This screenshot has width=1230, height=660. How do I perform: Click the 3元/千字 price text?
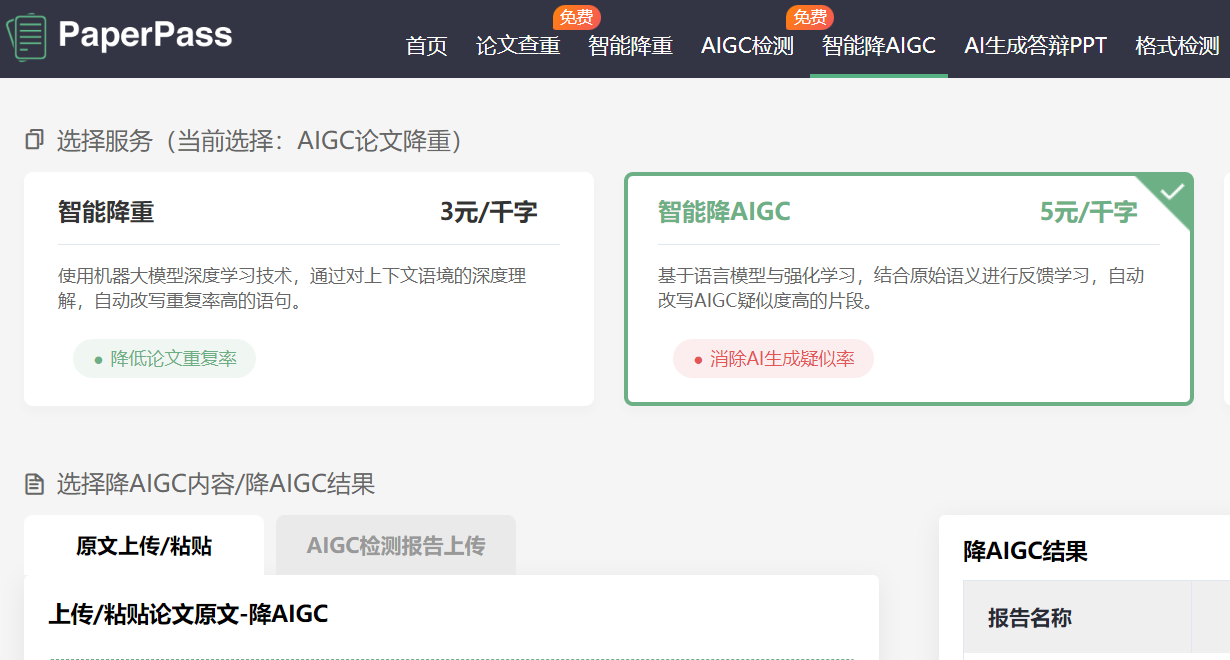pyautogui.click(x=489, y=212)
